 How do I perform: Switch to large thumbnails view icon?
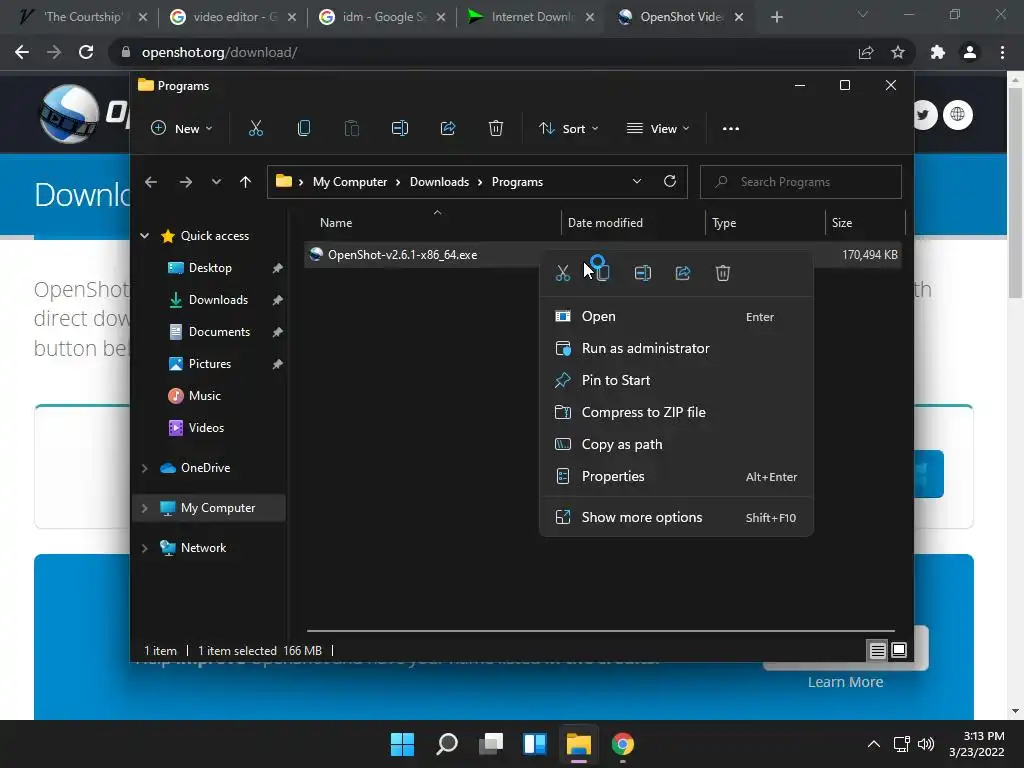[x=899, y=650]
